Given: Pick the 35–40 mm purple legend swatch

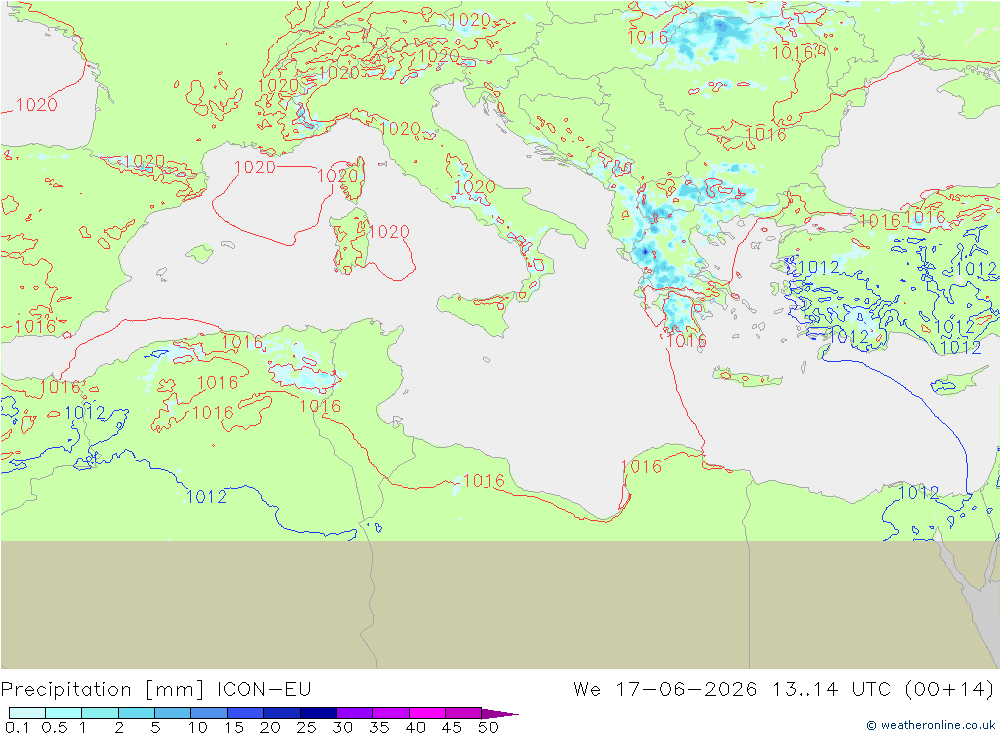Looking at the screenshot, I should tap(390, 713).
